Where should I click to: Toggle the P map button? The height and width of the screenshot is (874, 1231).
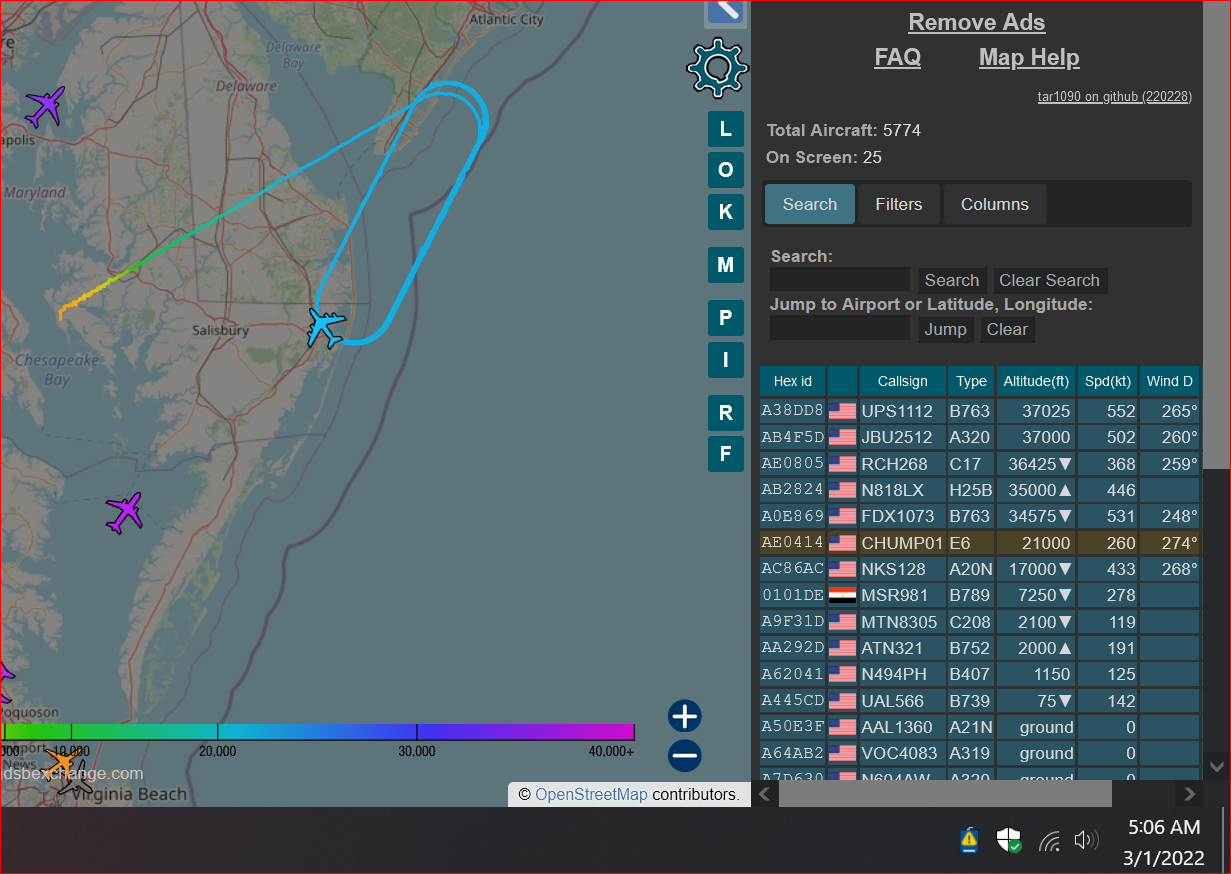726,318
